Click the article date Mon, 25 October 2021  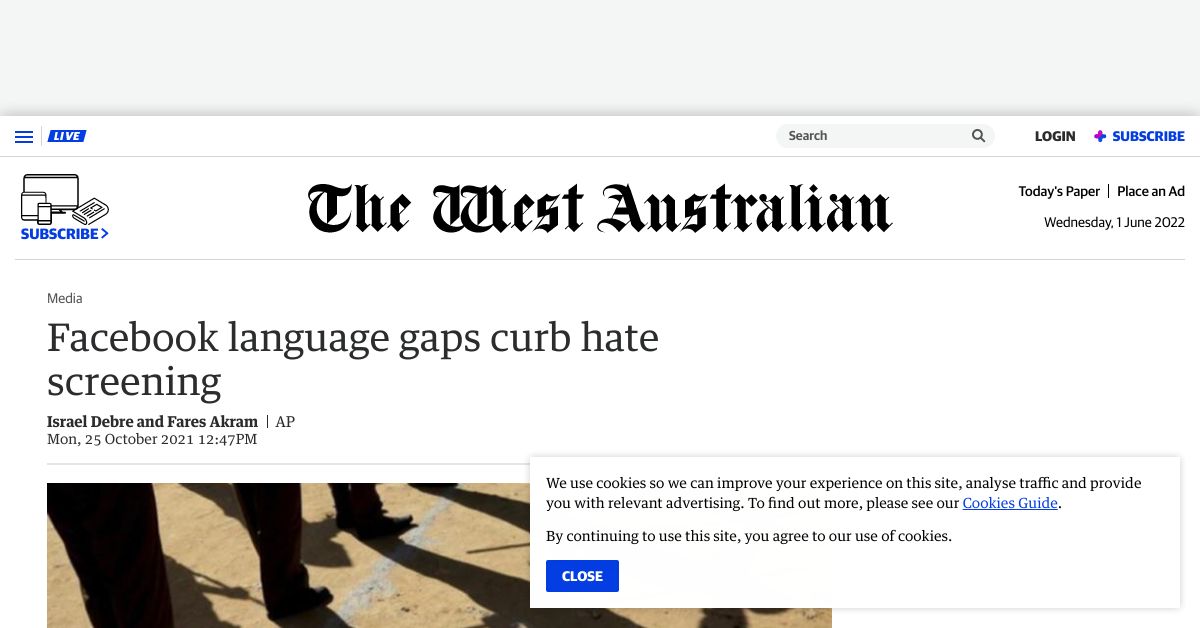tap(152, 439)
